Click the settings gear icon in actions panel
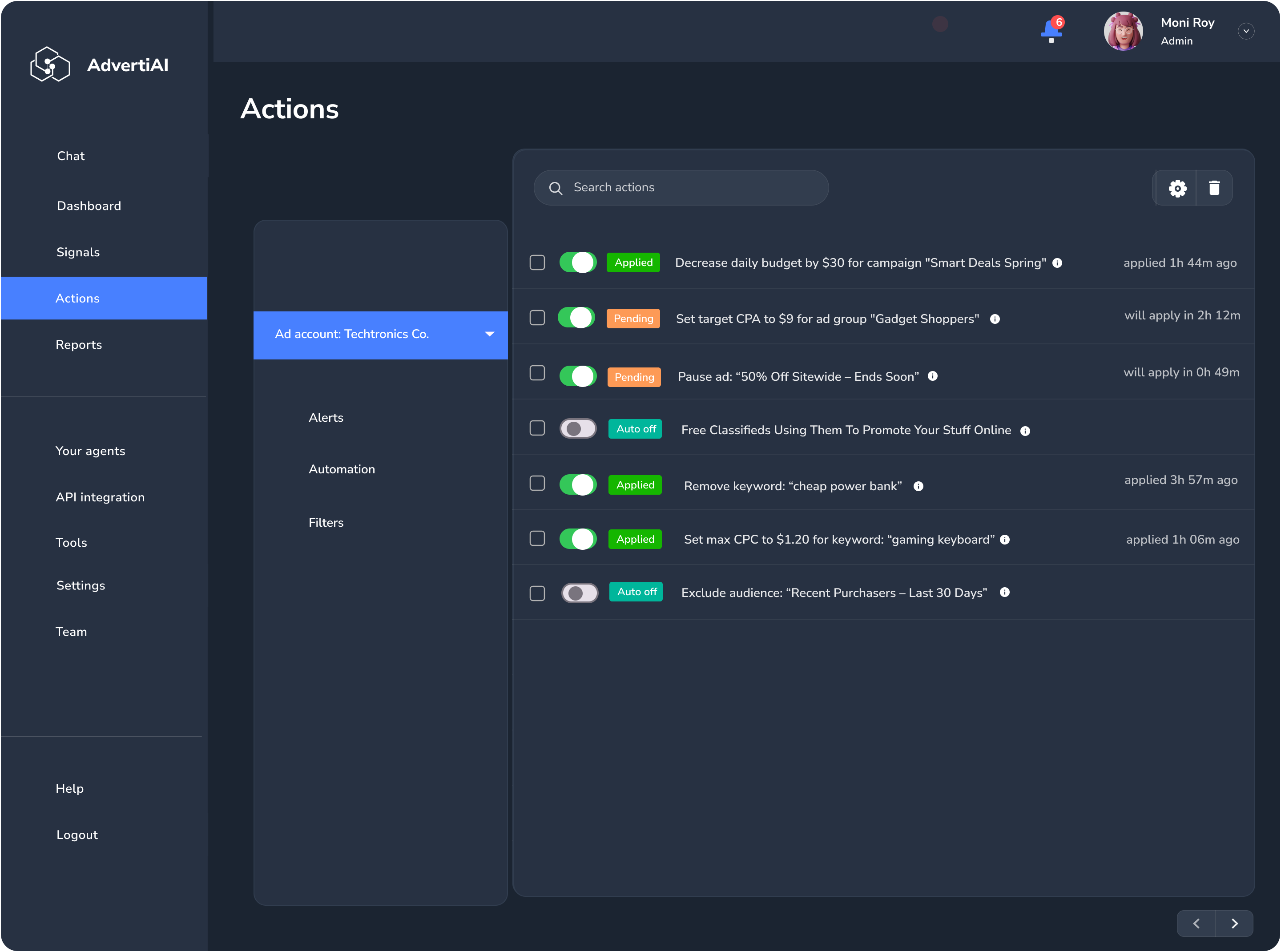Screen dimensions: 1281x952 (1177, 188)
